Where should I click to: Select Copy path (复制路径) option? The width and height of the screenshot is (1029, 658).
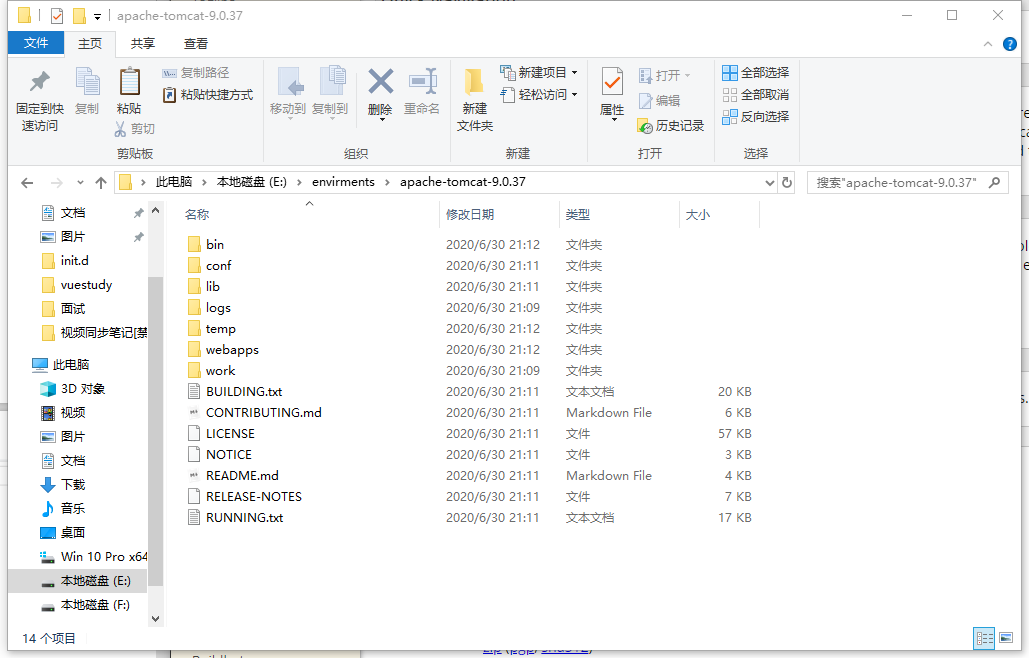tap(196, 73)
